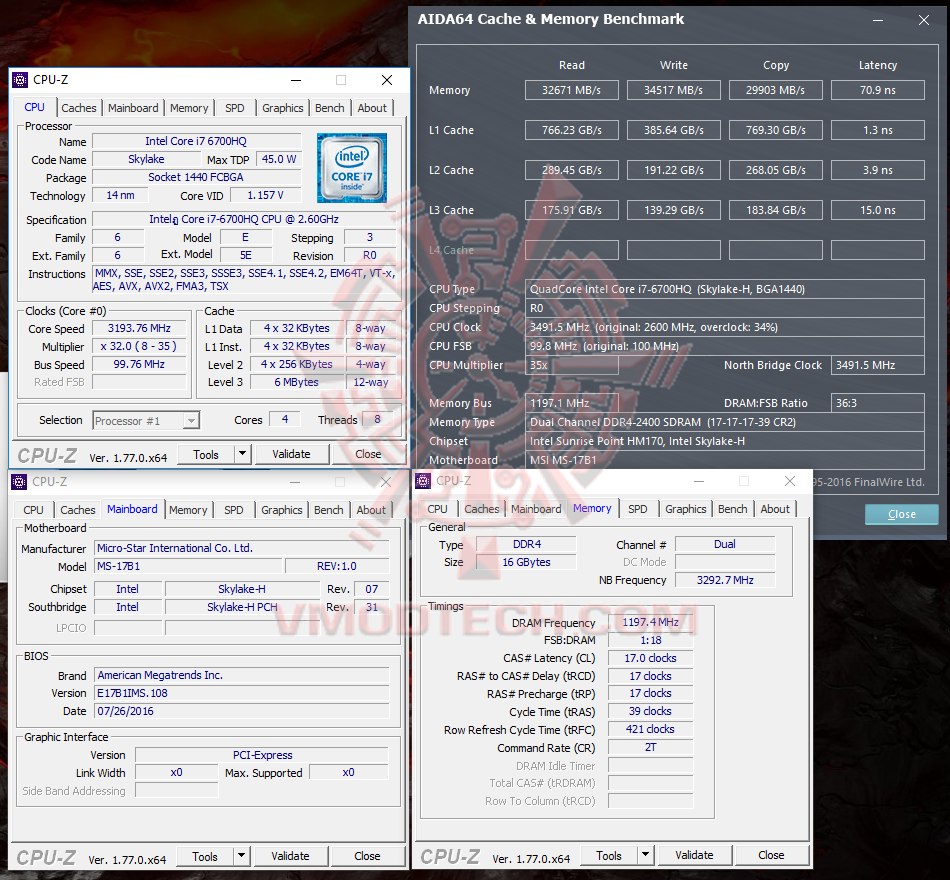This screenshot has width=950, height=880.
Task: Open the Caches tab in top CPU-Z window
Action: 79,108
